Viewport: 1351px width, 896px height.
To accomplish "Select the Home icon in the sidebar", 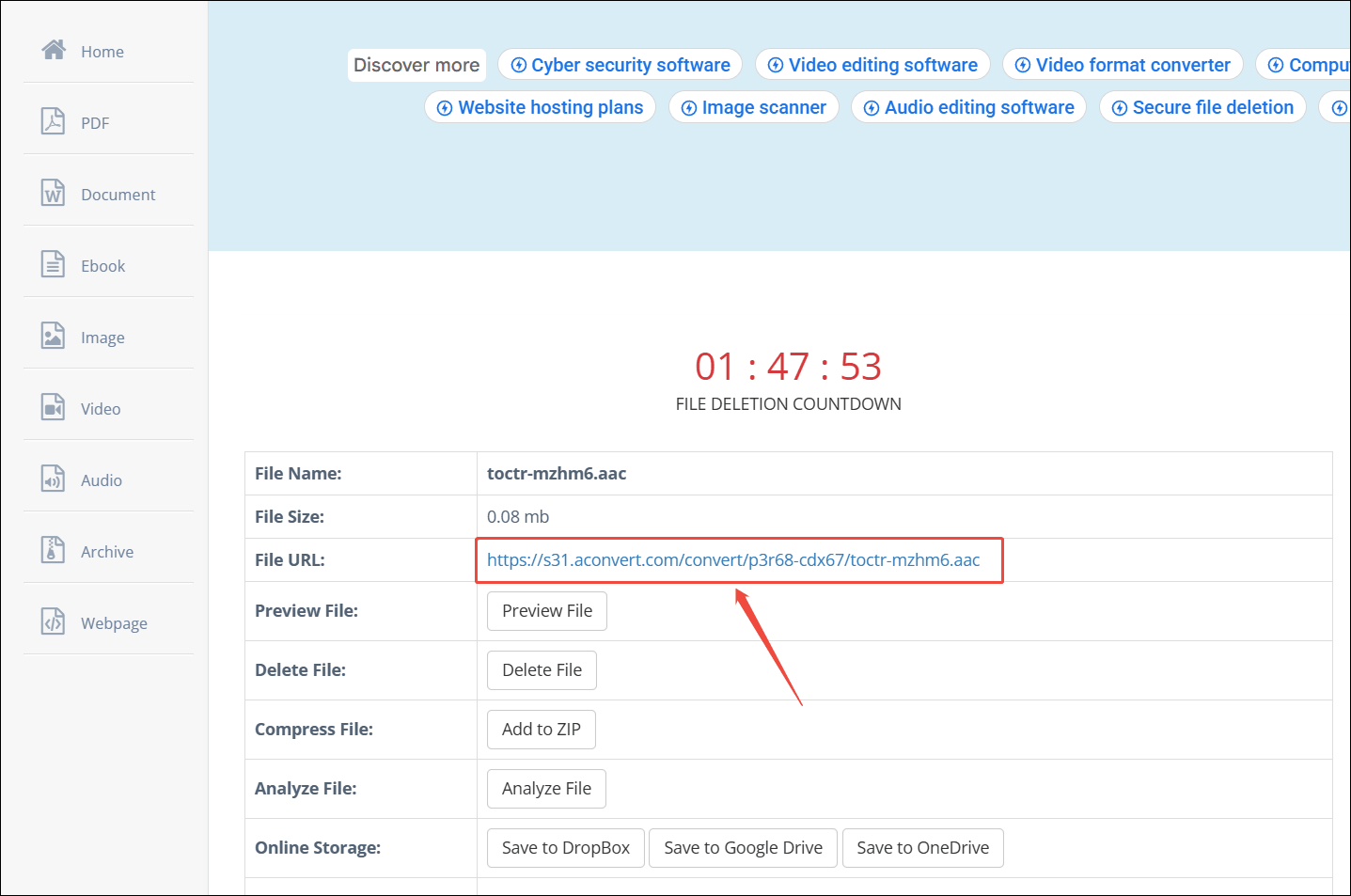I will [55, 51].
